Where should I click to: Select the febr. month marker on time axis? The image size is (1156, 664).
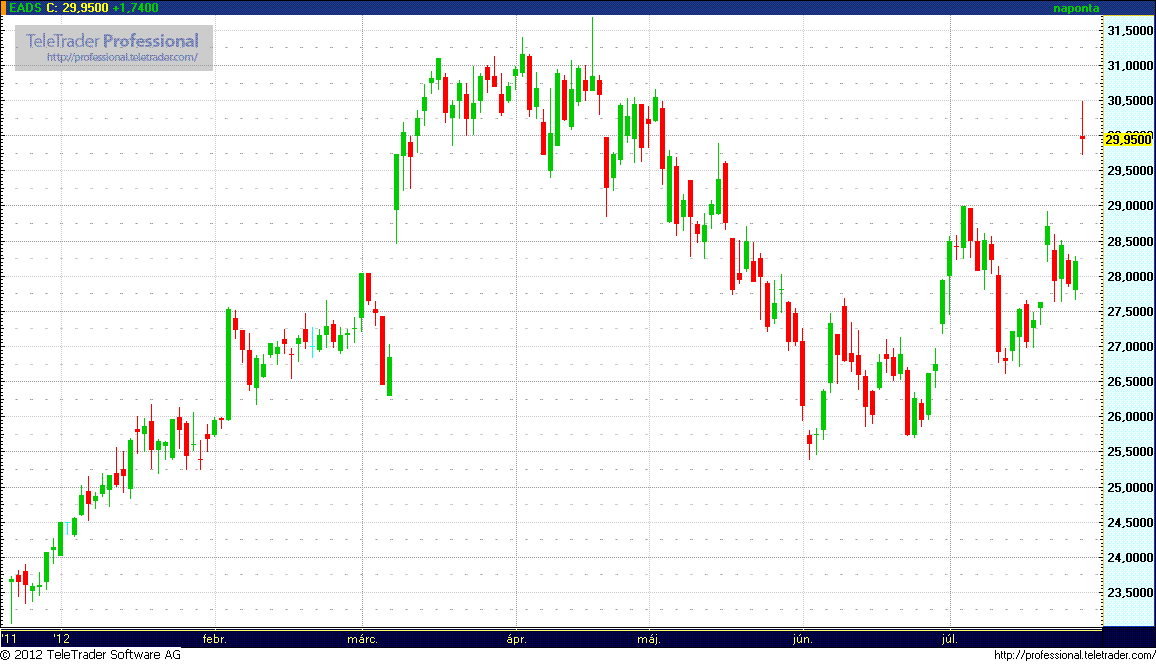pos(214,638)
